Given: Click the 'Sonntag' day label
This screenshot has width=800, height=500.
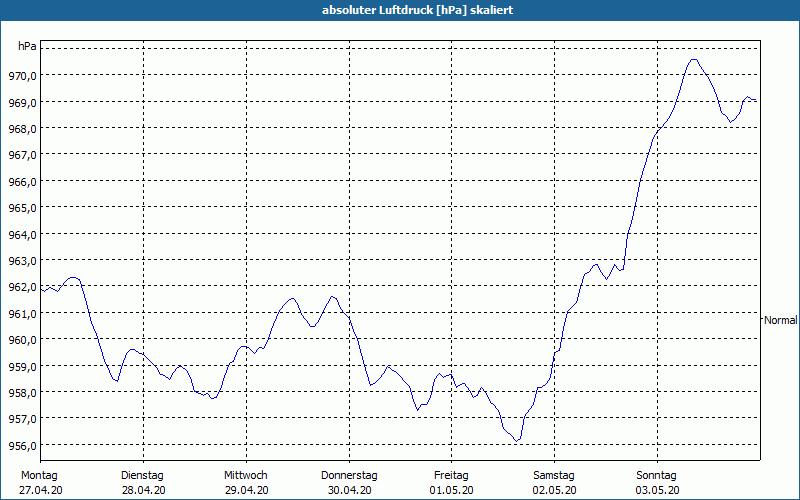Looking at the screenshot, I should click(656, 476).
